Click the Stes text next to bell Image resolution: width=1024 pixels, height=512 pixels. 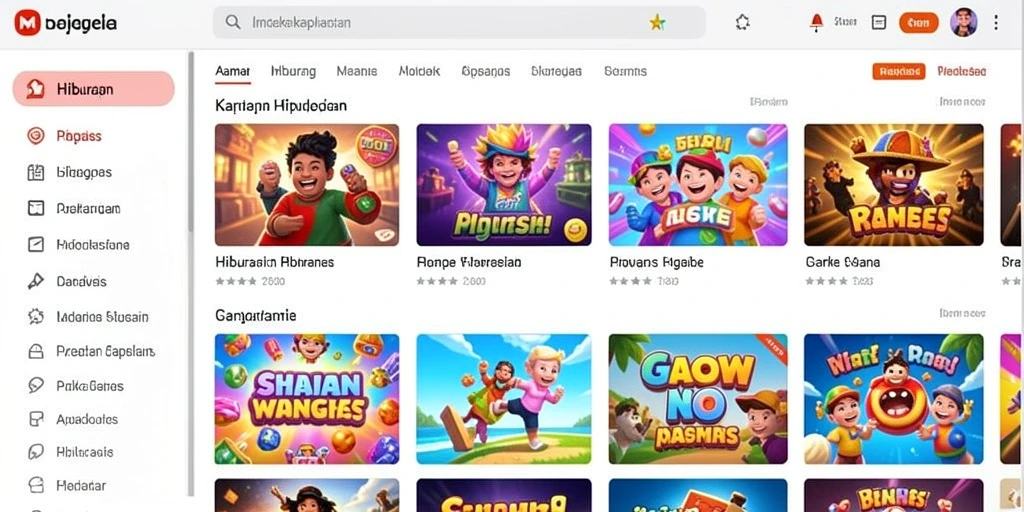[845, 22]
